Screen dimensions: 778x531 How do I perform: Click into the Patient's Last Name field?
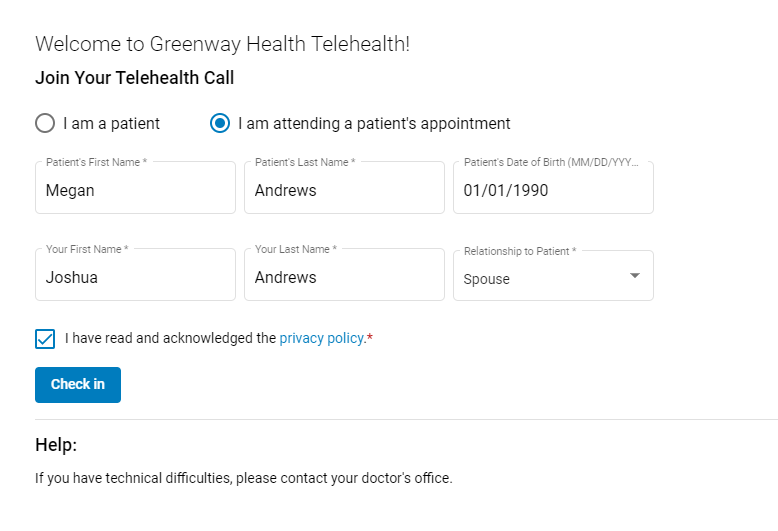(x=344, y=188)
